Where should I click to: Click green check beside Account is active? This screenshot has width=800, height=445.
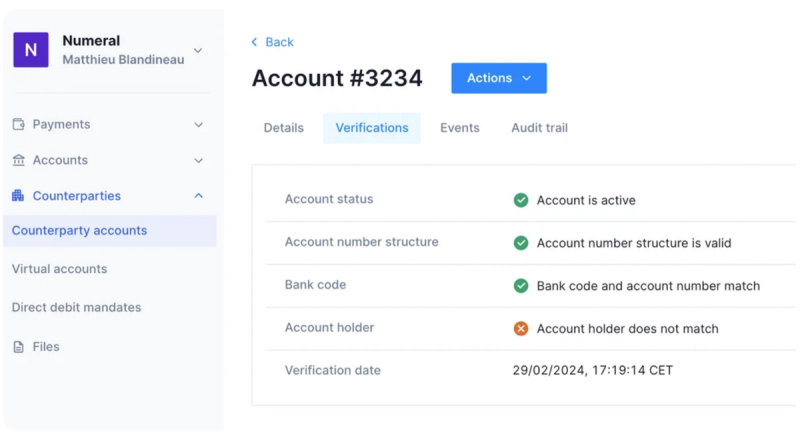point(520,200)
